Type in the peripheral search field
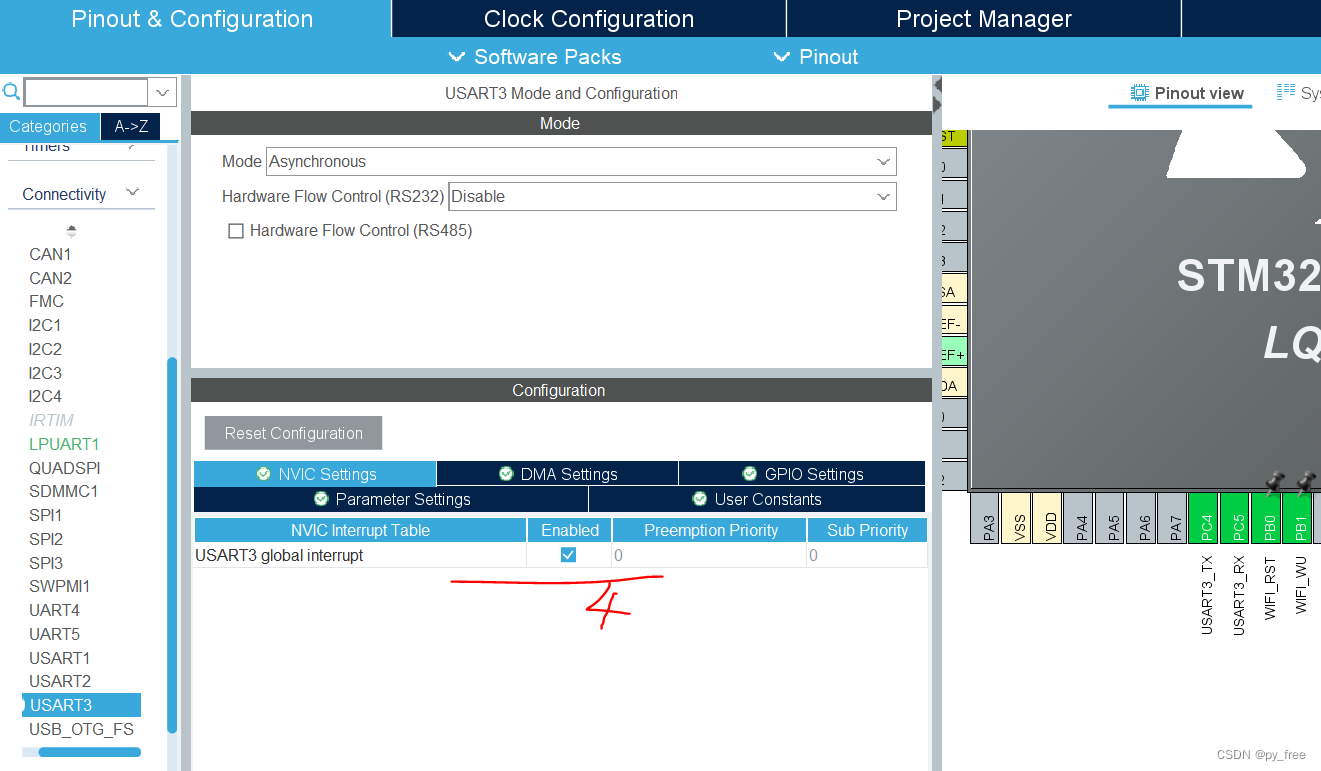 pos(86,93)
